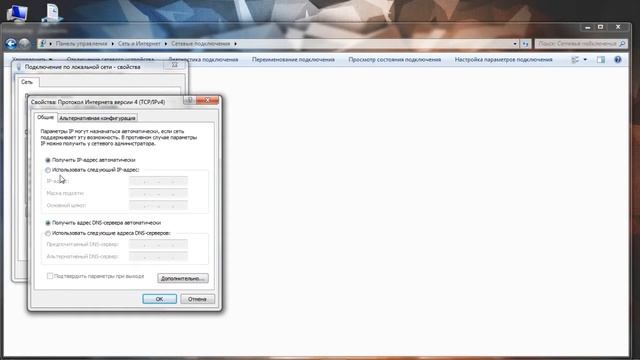The height and width of the screenshot is (360, 640).
Task: Maximize the Network Connections window
Action: 600,27
